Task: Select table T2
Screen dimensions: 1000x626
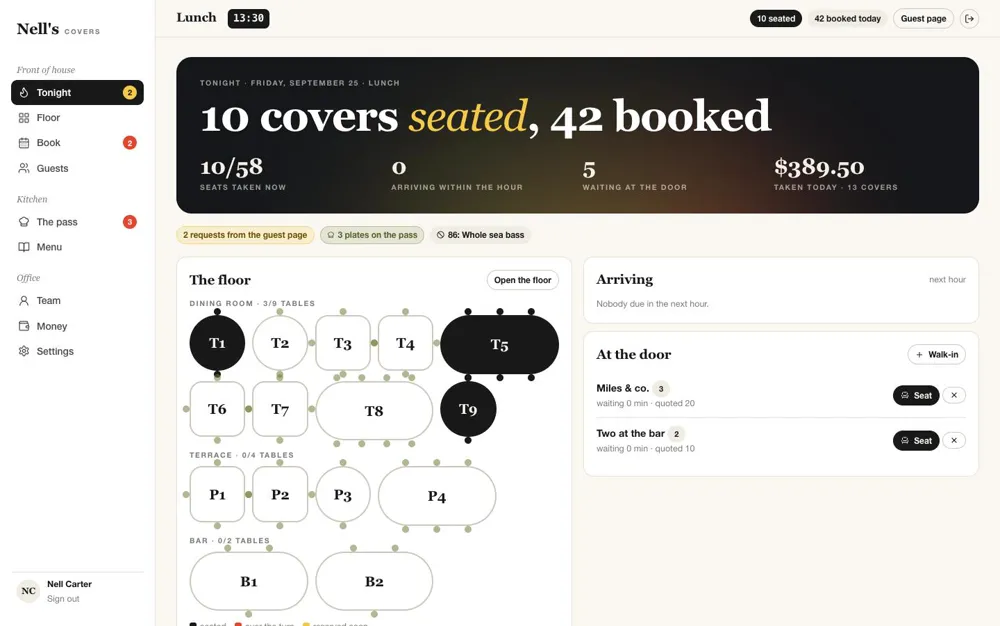Action: (x=280, y=343)
